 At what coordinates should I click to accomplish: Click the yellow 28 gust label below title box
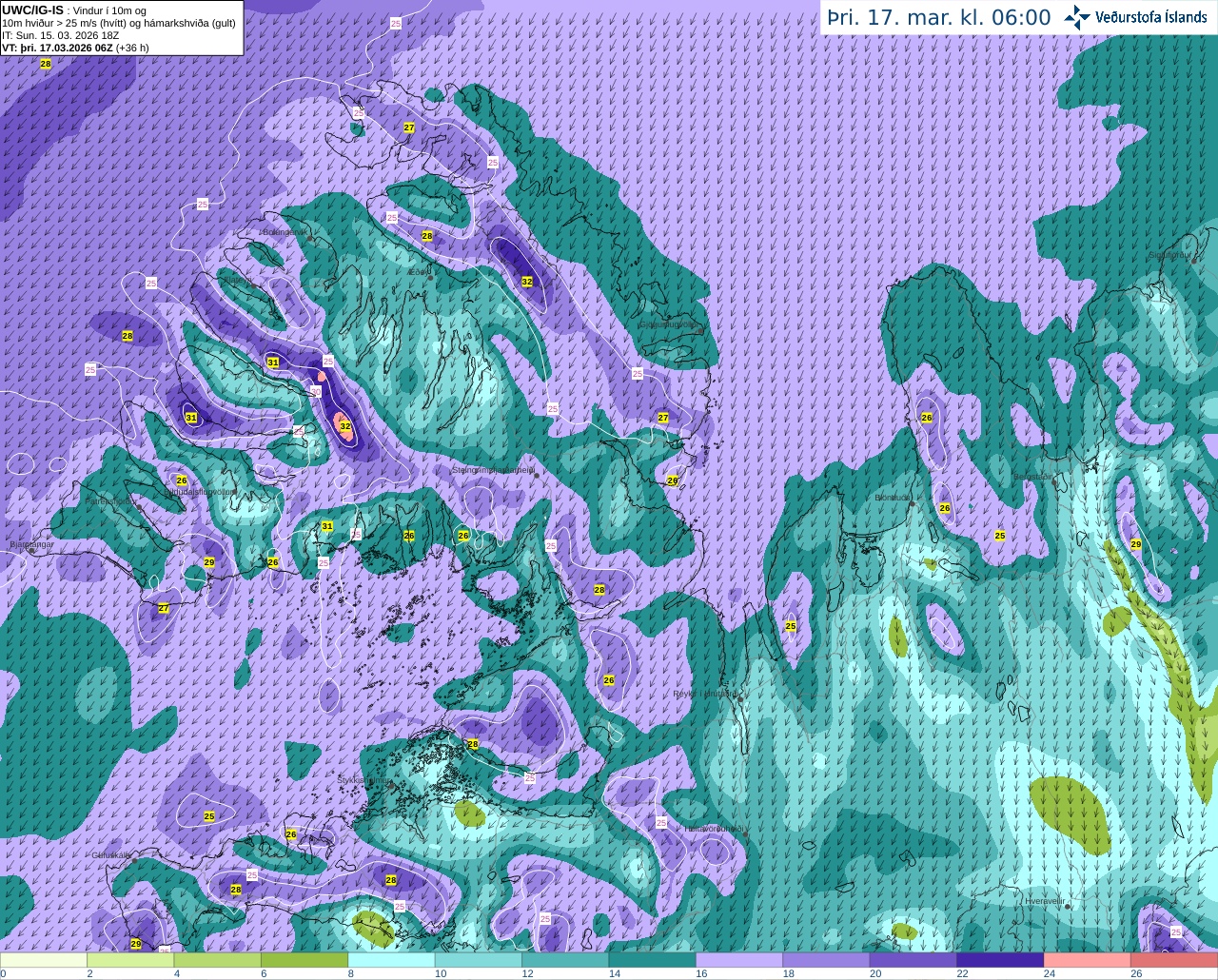(45, 64)
